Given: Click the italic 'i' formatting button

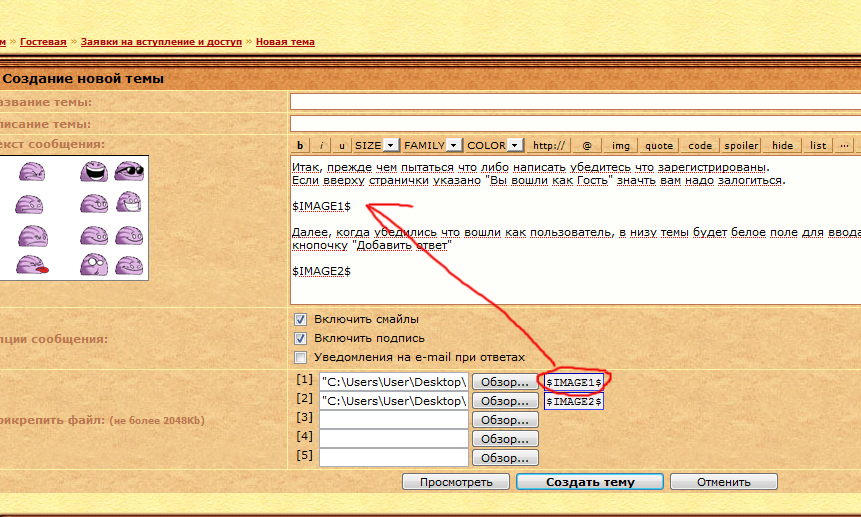Looking at the screenshot, I should pos(321,145).
